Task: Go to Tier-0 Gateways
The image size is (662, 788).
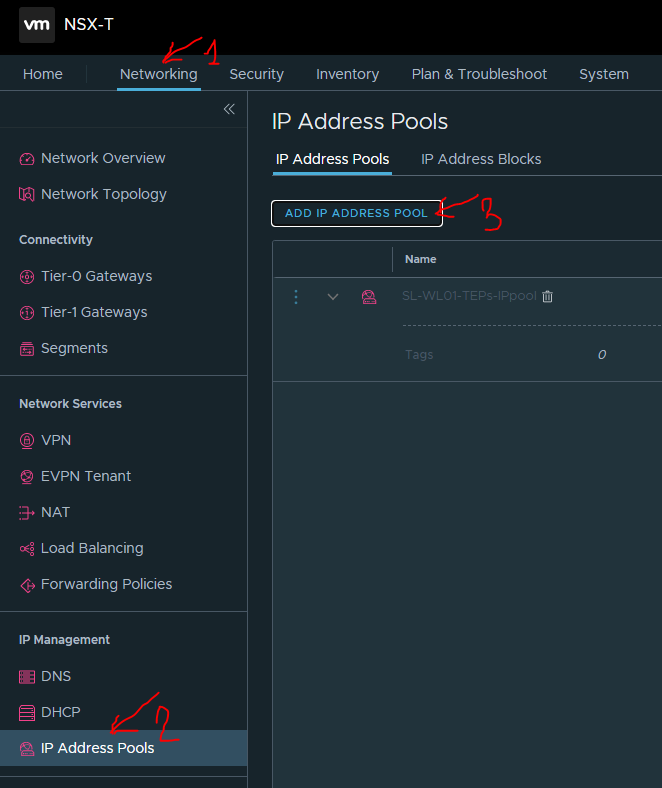Action: click(x=97, y=276)
